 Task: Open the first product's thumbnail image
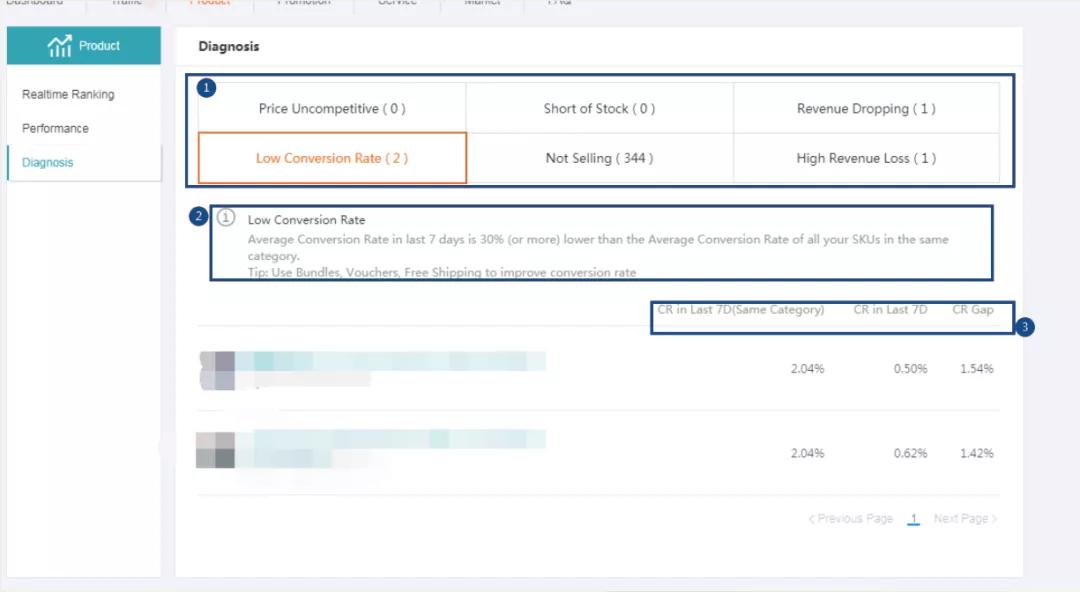click(x=217, y=369)
